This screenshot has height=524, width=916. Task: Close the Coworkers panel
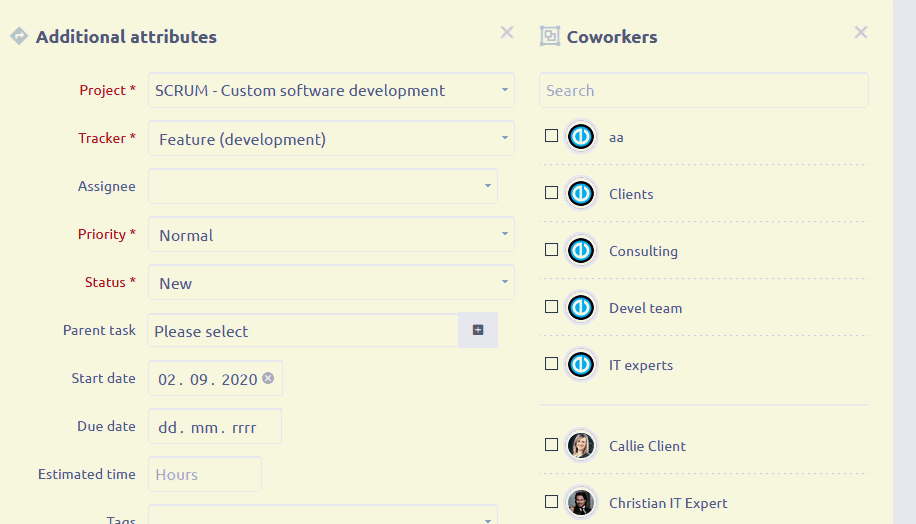[861, 33]
